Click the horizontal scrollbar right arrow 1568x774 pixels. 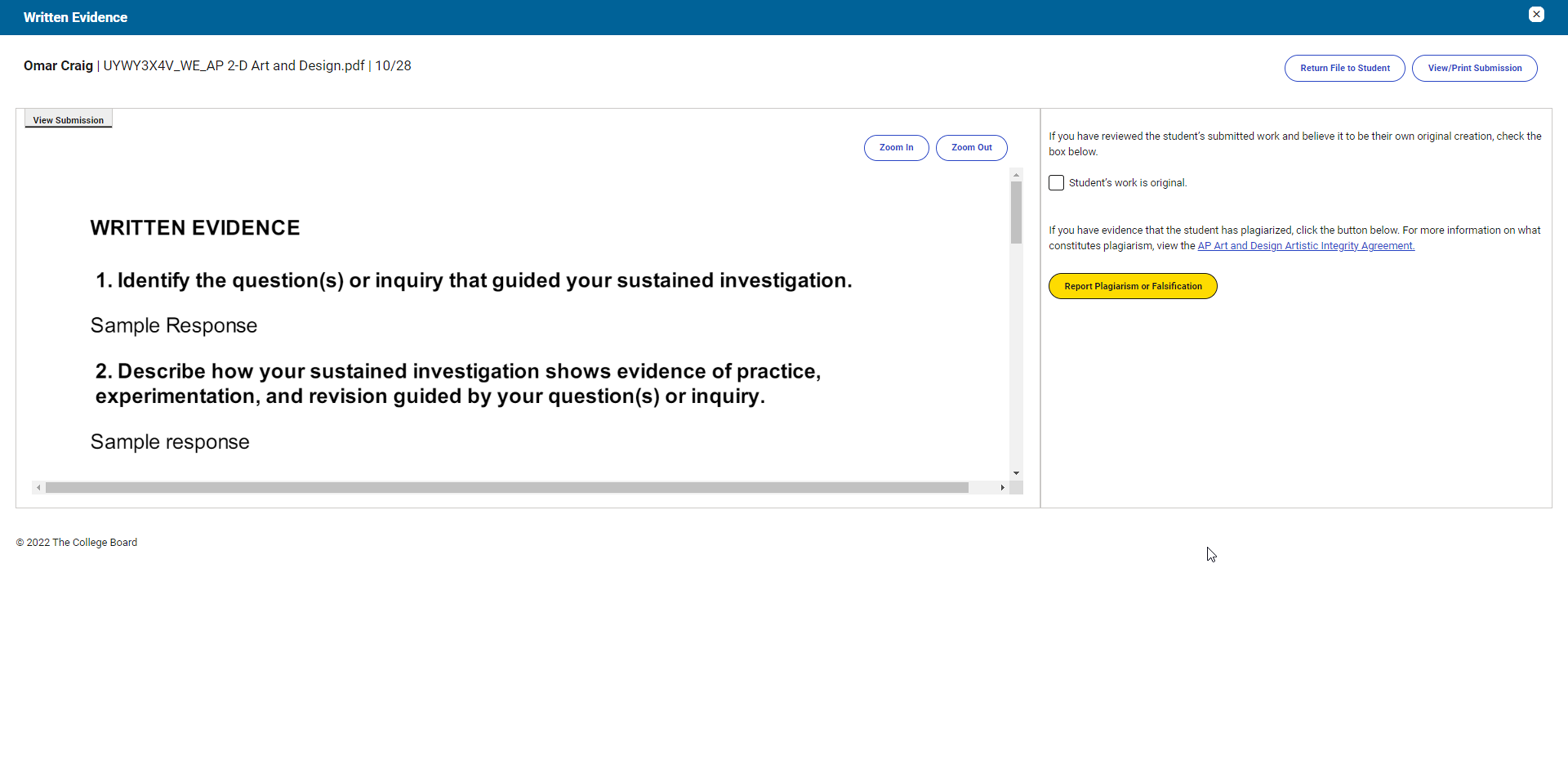(1002, 487)
